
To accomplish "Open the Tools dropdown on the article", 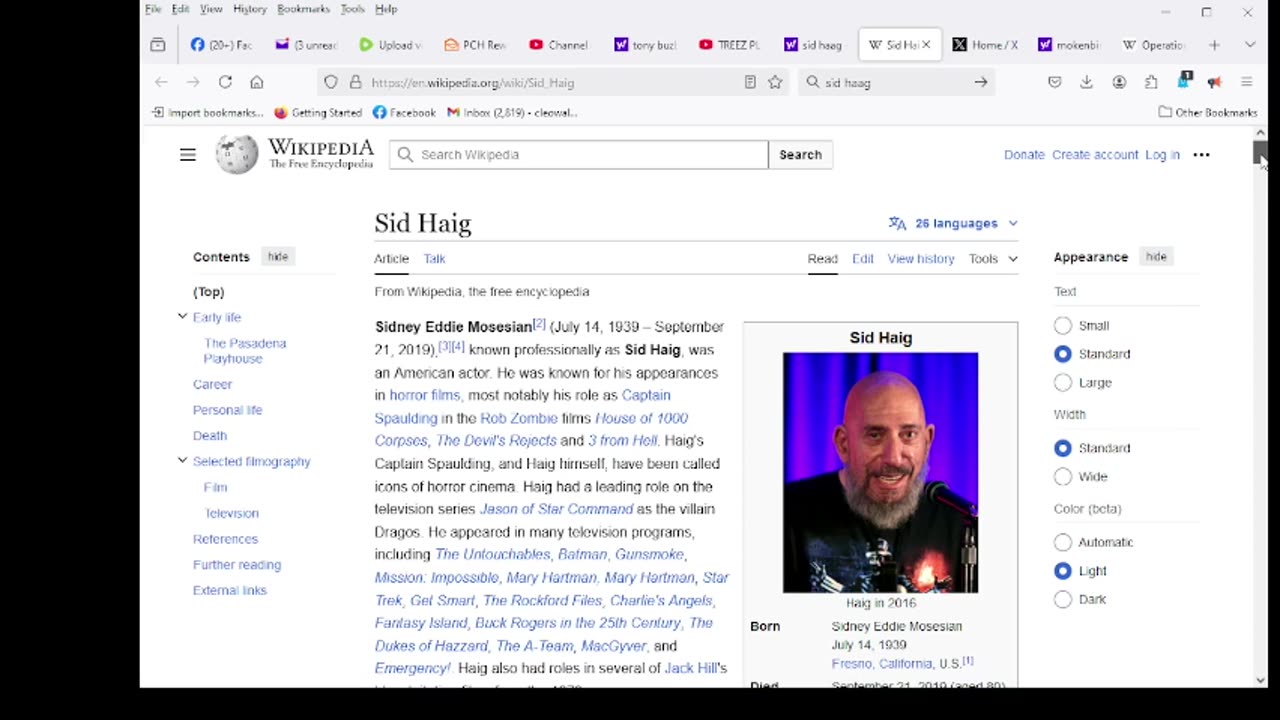I will 993,259.
